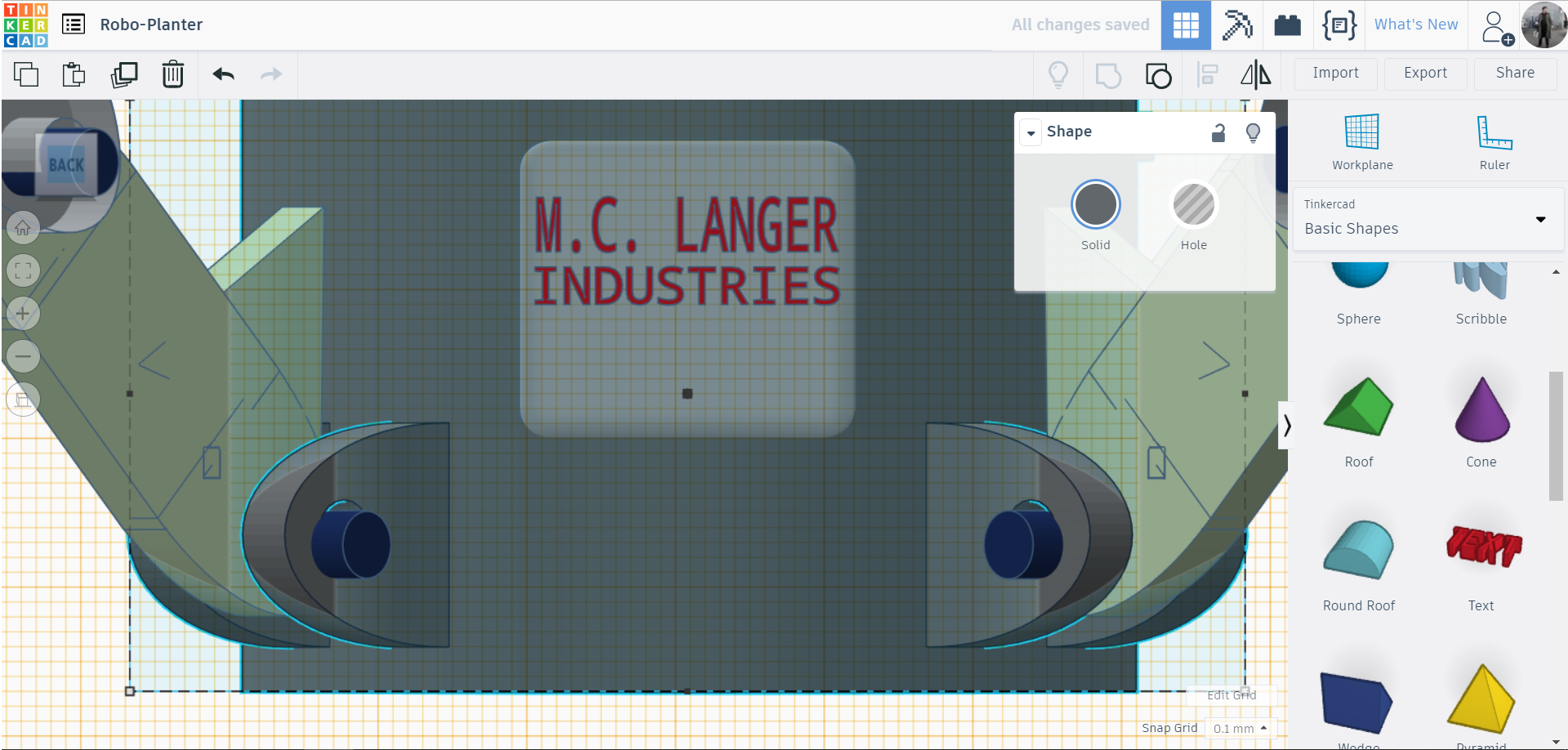
Task: Click the shapes panel scrollbar
Action: coord(1555,435)
